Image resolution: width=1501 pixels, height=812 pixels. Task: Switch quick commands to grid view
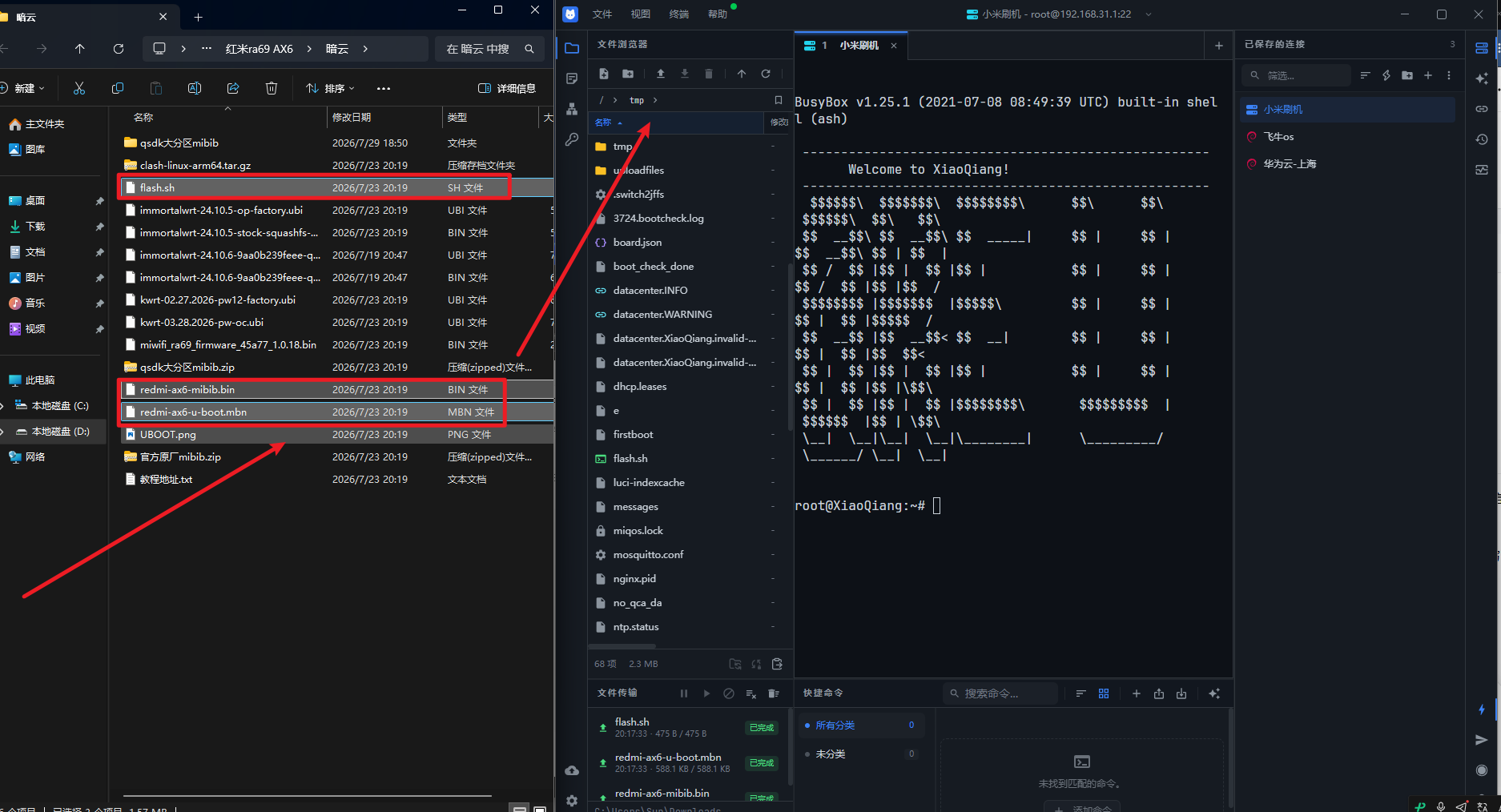[x=1104, y=693]
